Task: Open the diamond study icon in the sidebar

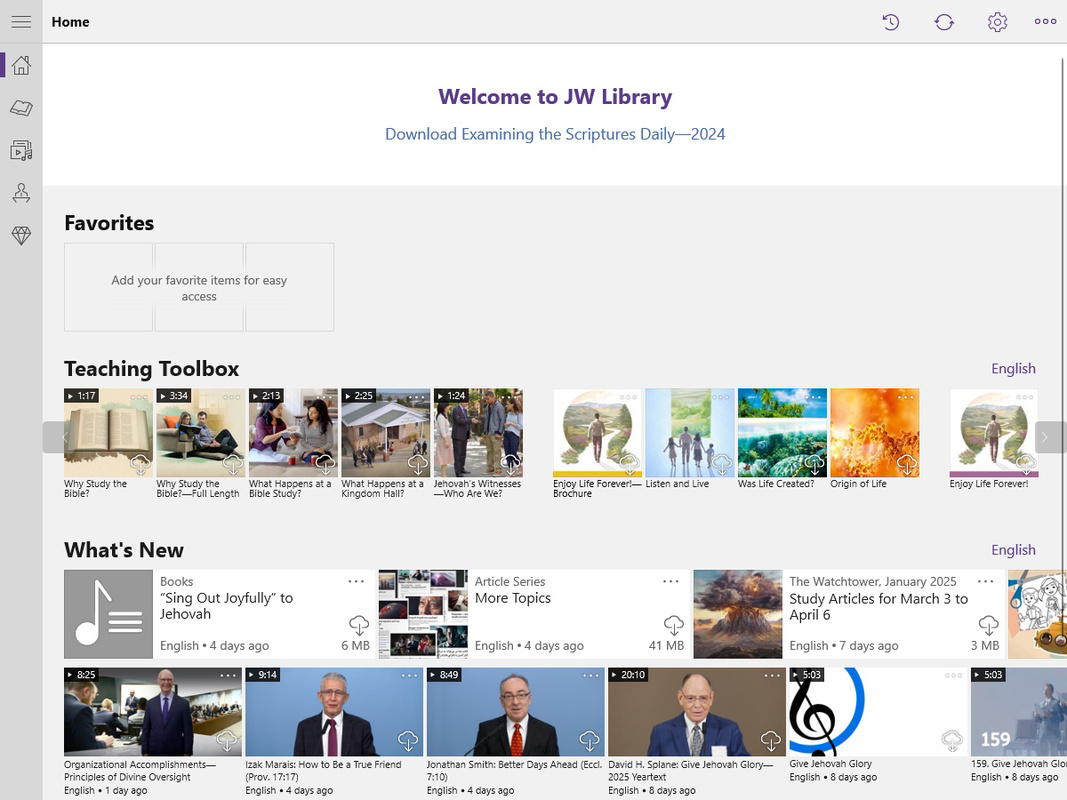Action: click(x=20, y=235)
